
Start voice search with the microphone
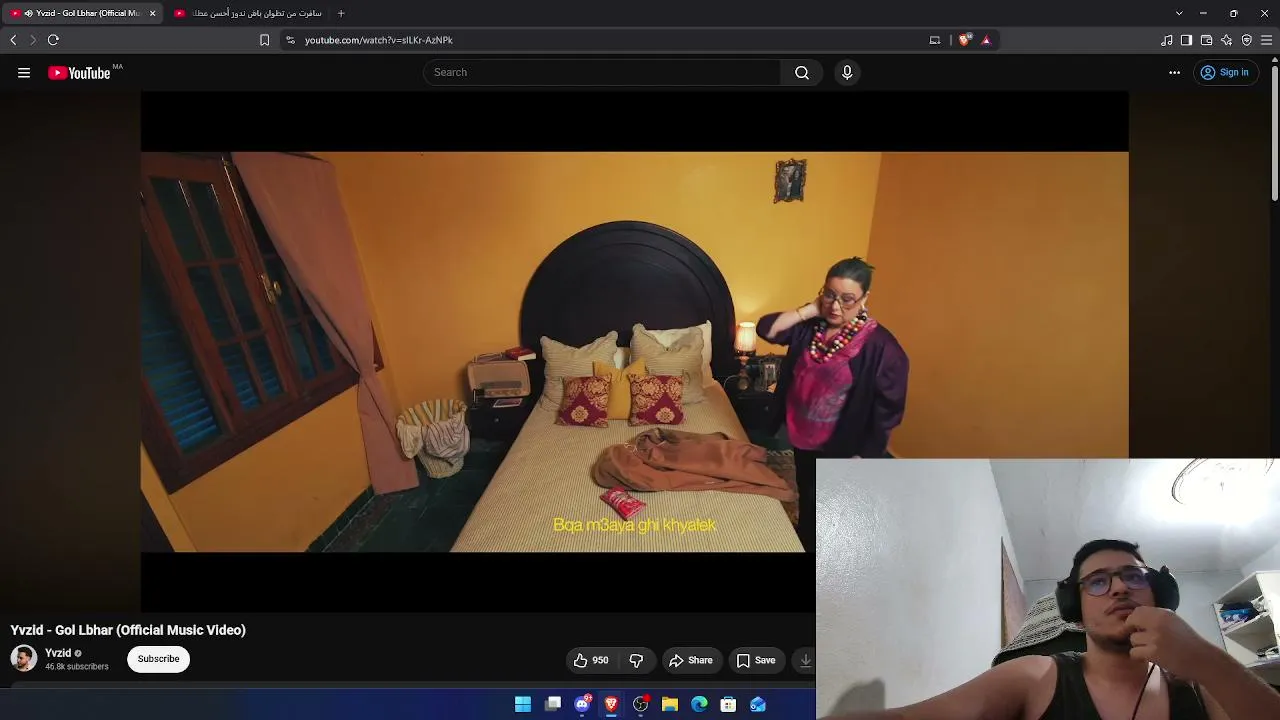[847, 72]
